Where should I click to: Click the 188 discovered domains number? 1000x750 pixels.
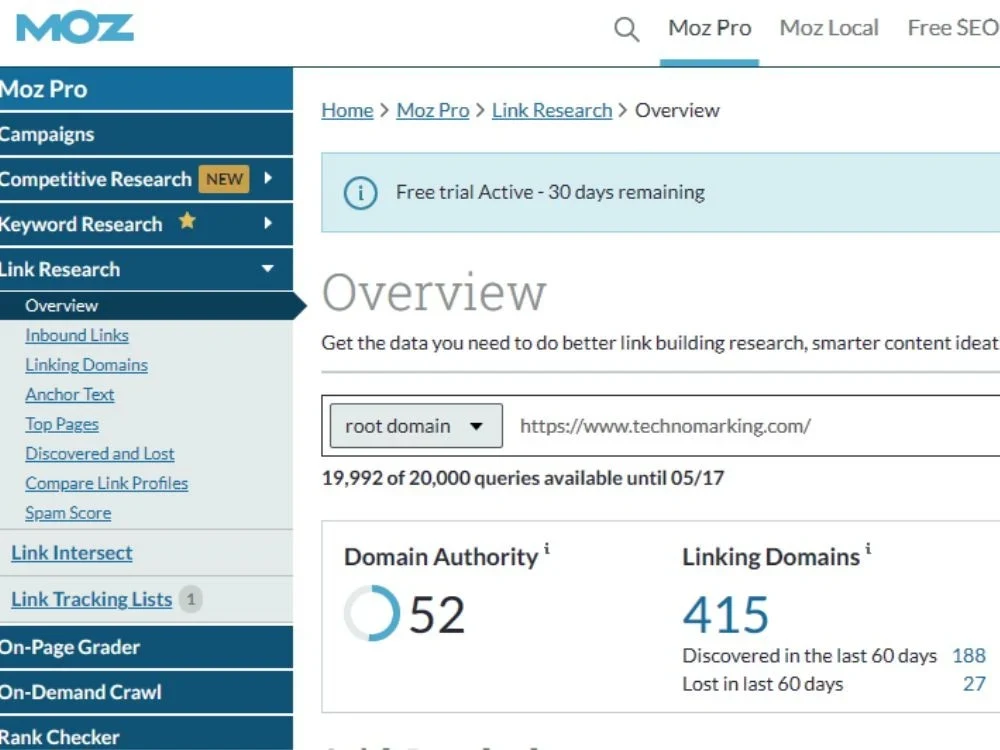click(969, 656)
